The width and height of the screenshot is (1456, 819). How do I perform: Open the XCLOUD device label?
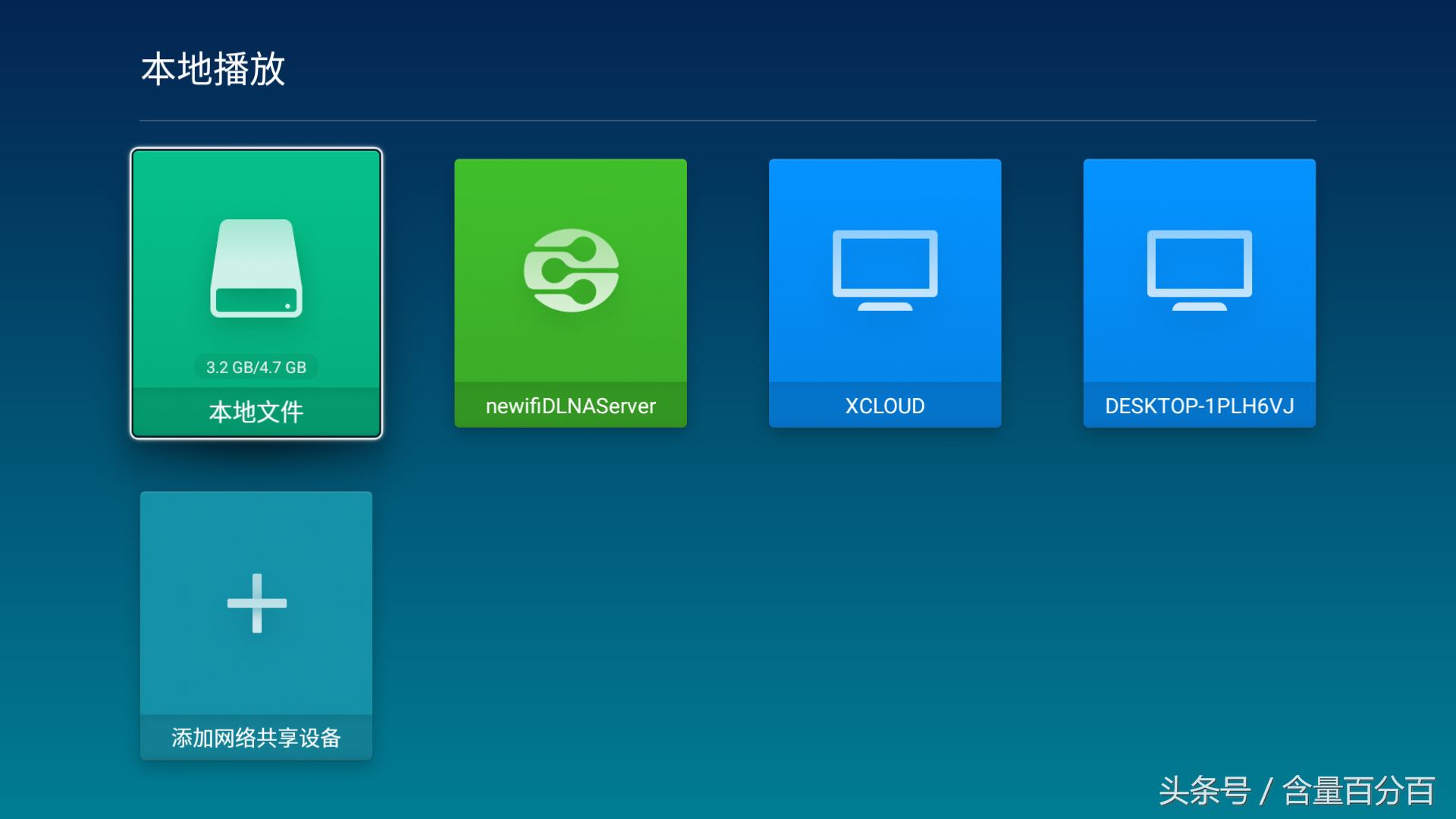(885, 406)
